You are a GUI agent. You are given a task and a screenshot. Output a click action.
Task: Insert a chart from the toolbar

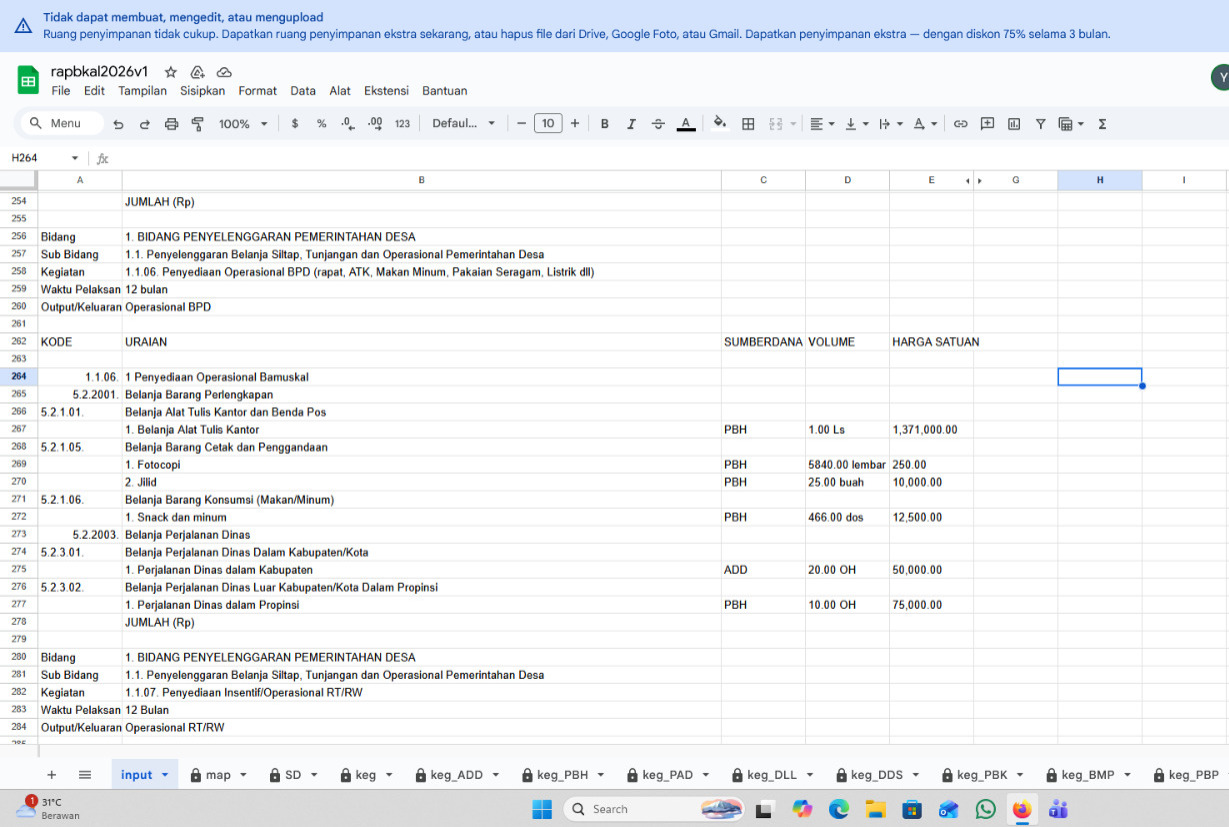point(1014,124)
